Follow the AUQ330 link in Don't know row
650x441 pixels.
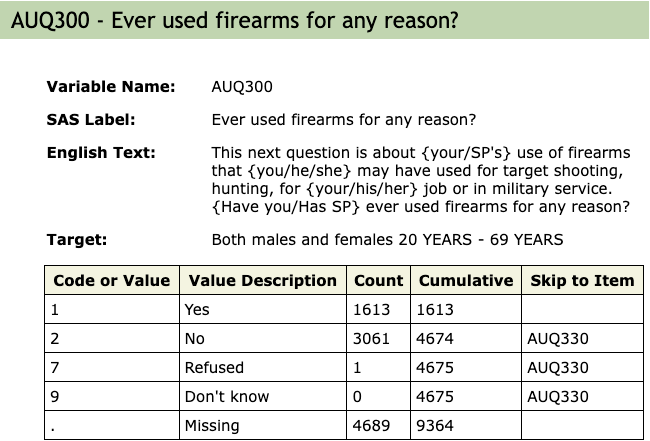[559, 396]
